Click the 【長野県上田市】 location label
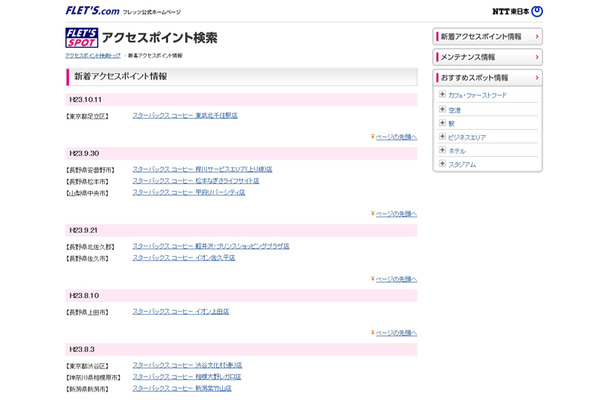The width and height of the screenshot is (610, 400). pyautogui.click(x=87, y=312)
